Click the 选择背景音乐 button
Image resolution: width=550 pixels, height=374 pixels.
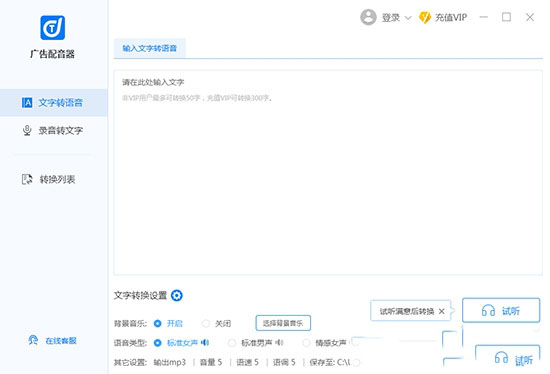pyautogui.click(x=283, y=323)
